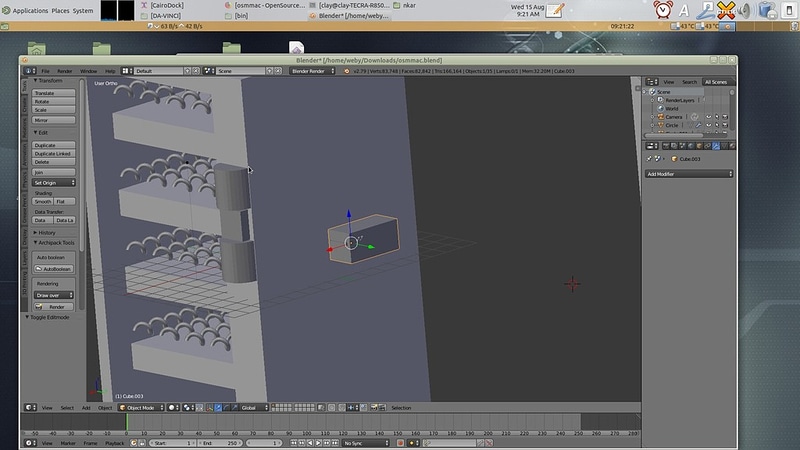Open the Blender Render engine dropdown
Screen dimensions: 800x450
tap(312, 71)
